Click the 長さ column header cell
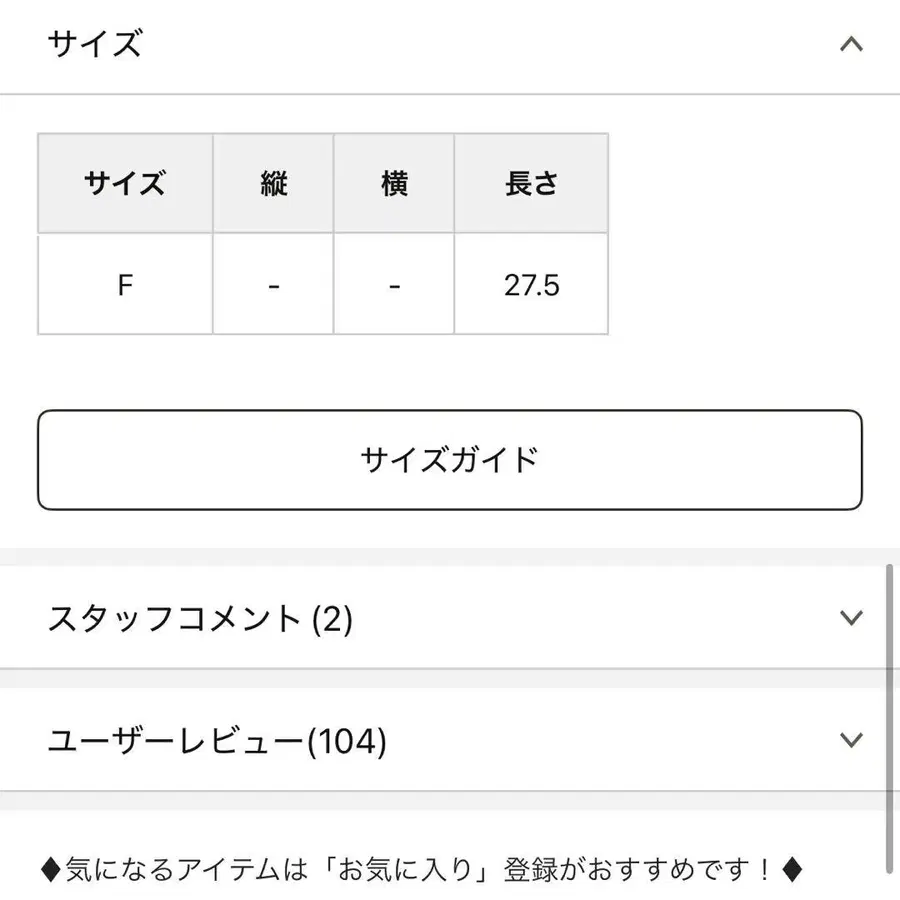Image resolution: width=900 pixels, height=900 pixels. [531, 184]
